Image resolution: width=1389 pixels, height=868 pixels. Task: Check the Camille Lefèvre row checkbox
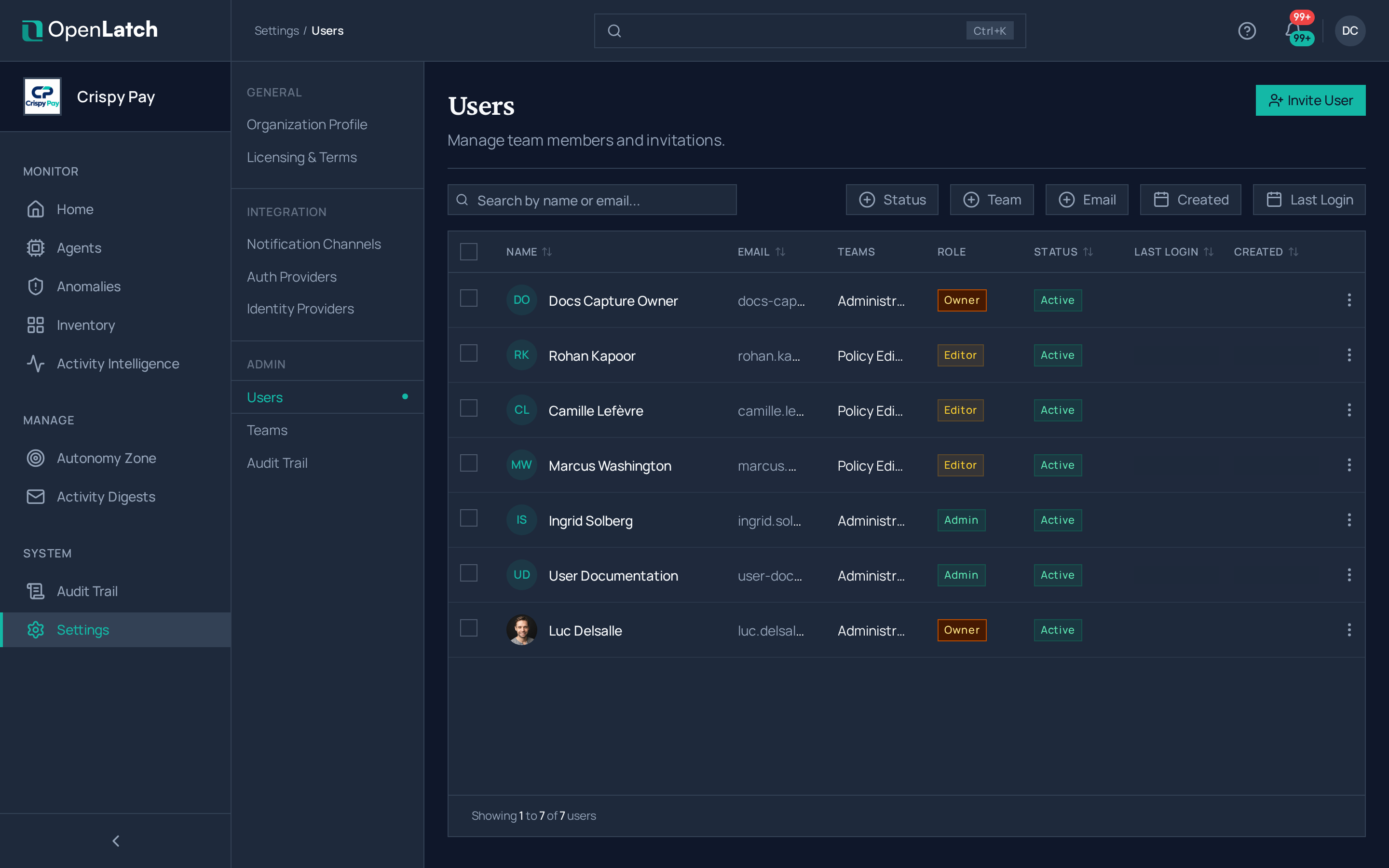point(469,408)
